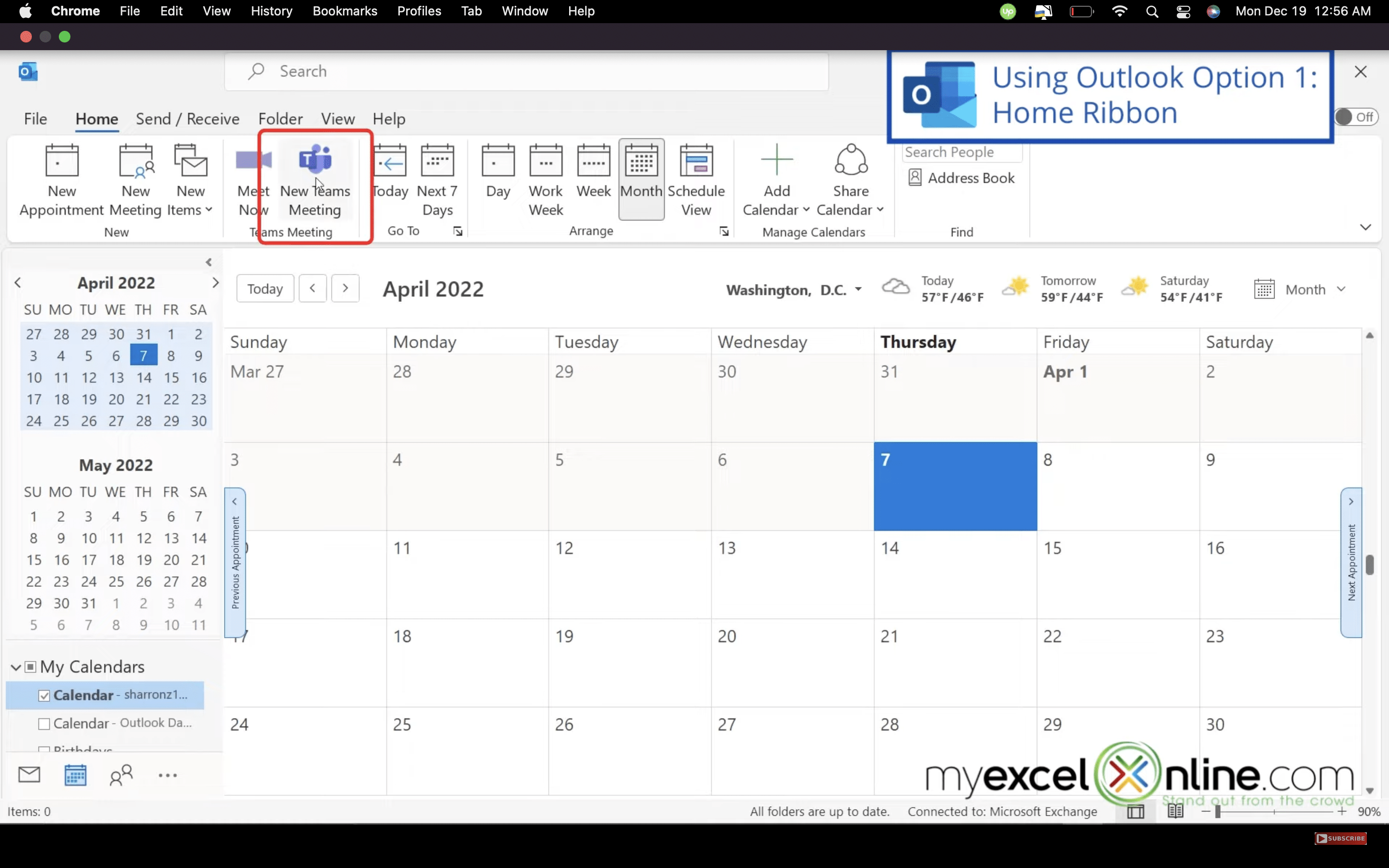Click the New Appointment ribbon icon
This screenshot has width=1389, height=868.
pyautogui.click(x=61, y=180)
